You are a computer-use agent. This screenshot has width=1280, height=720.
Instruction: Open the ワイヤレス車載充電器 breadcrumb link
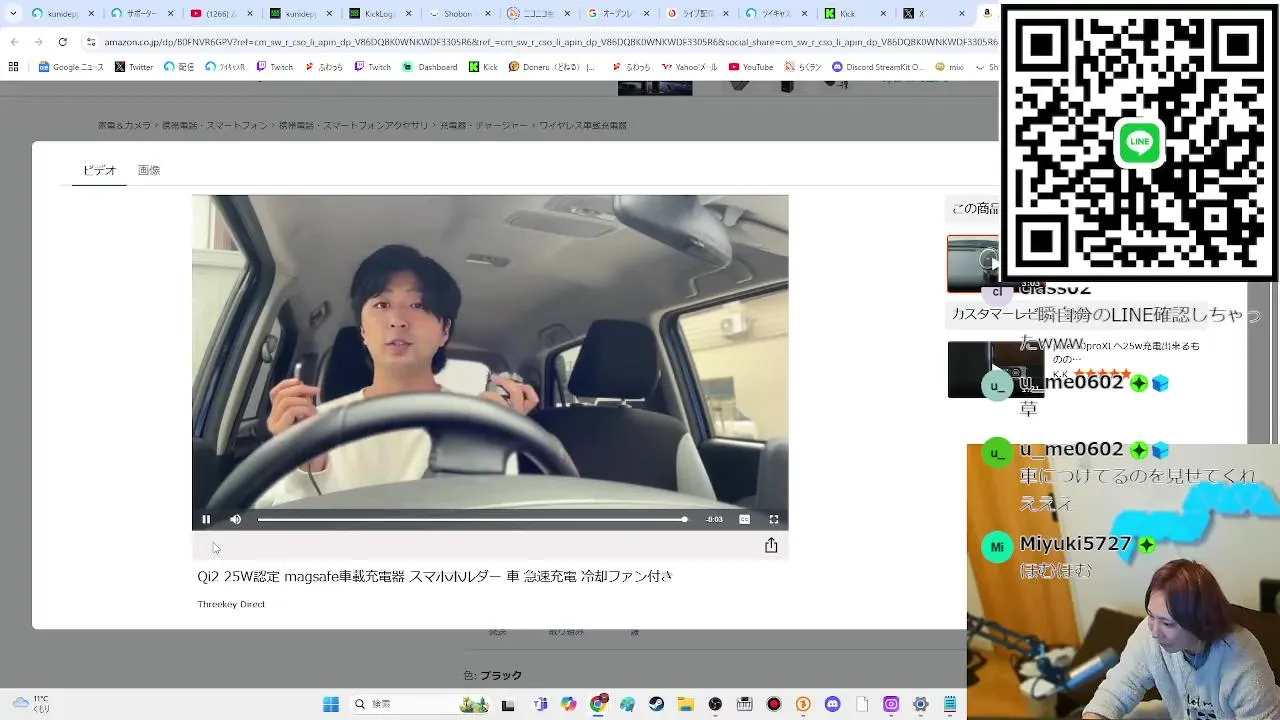583,126
